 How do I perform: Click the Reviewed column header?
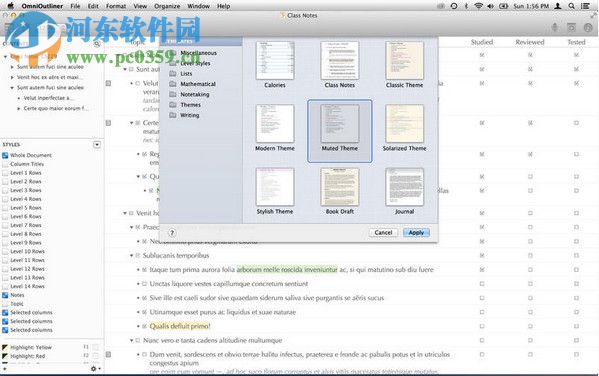[x=529, y=42]
